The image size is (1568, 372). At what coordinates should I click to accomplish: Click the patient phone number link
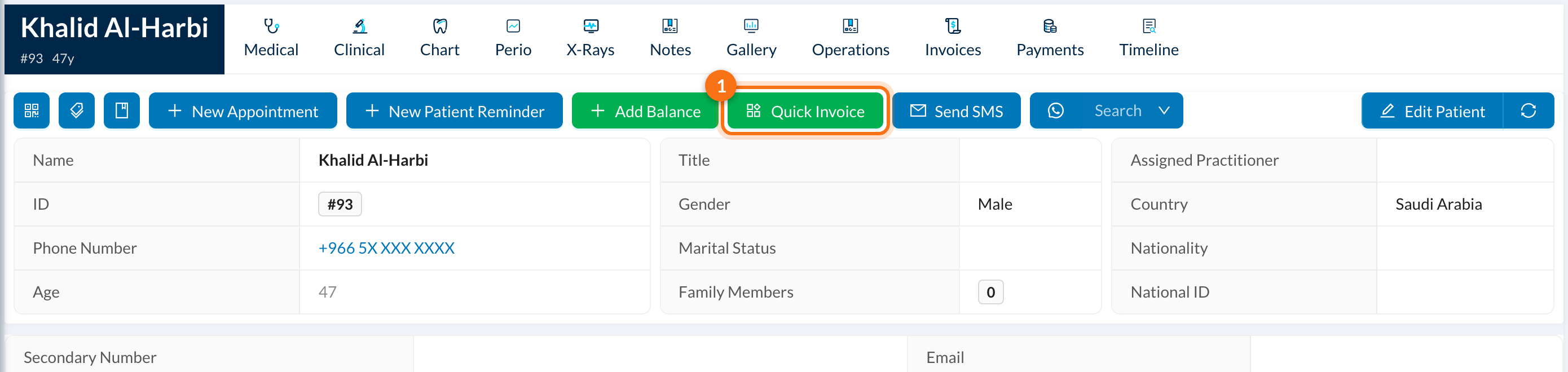[386, 248]
